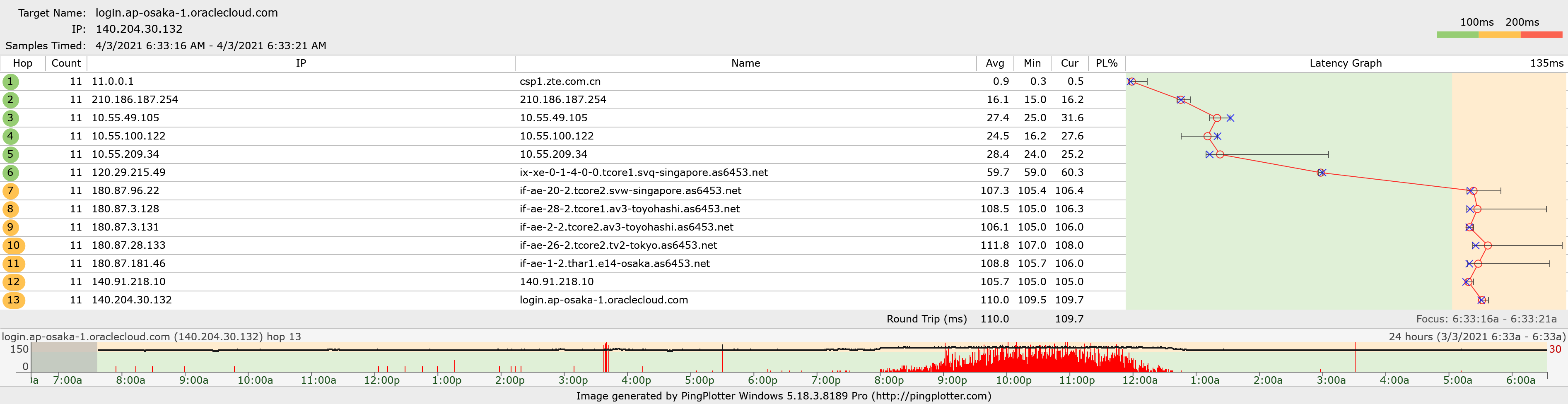Select the hop 6 green circle icon

tap(10, 173)
